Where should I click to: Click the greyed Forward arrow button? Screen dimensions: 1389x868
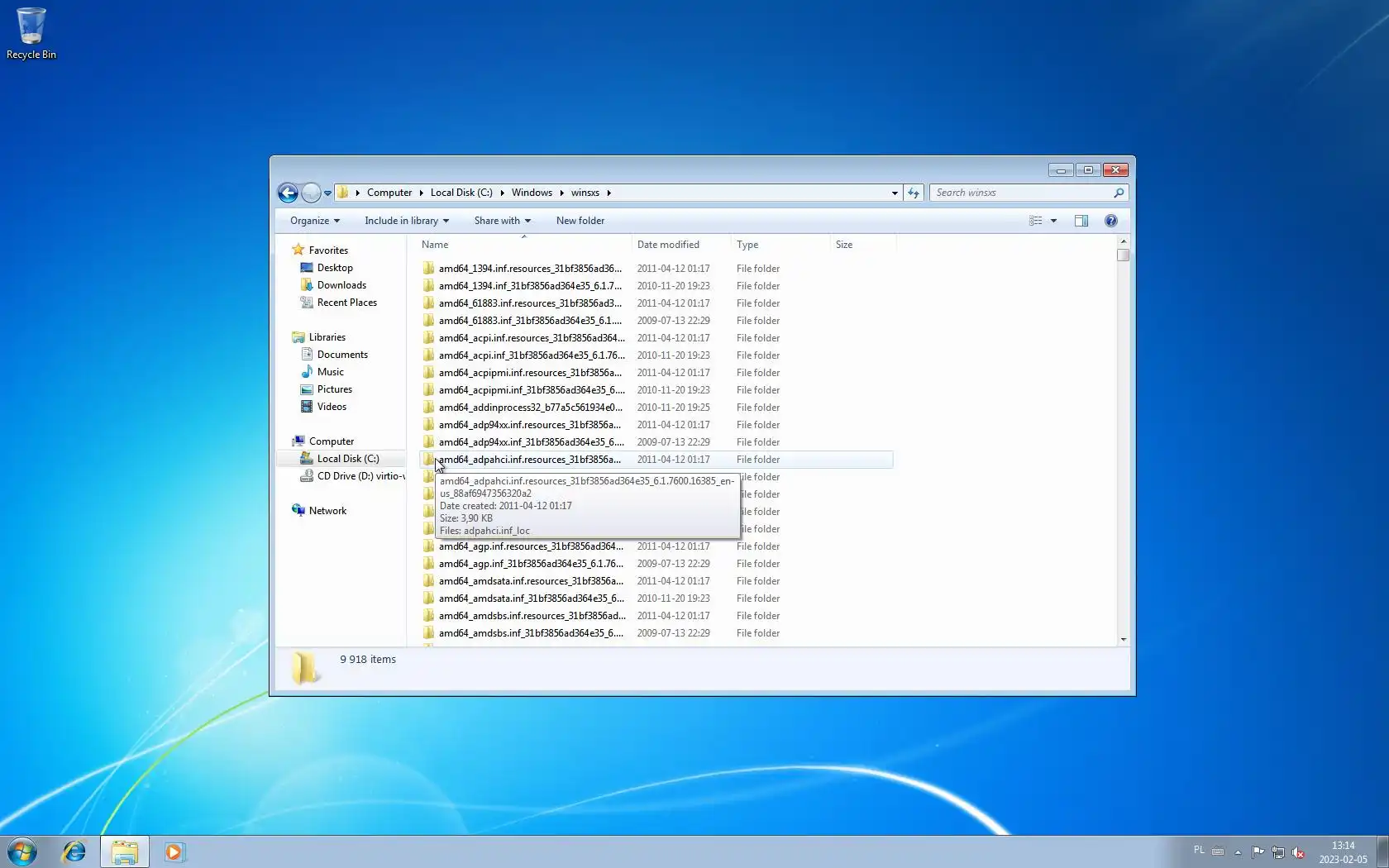point(311,193)
